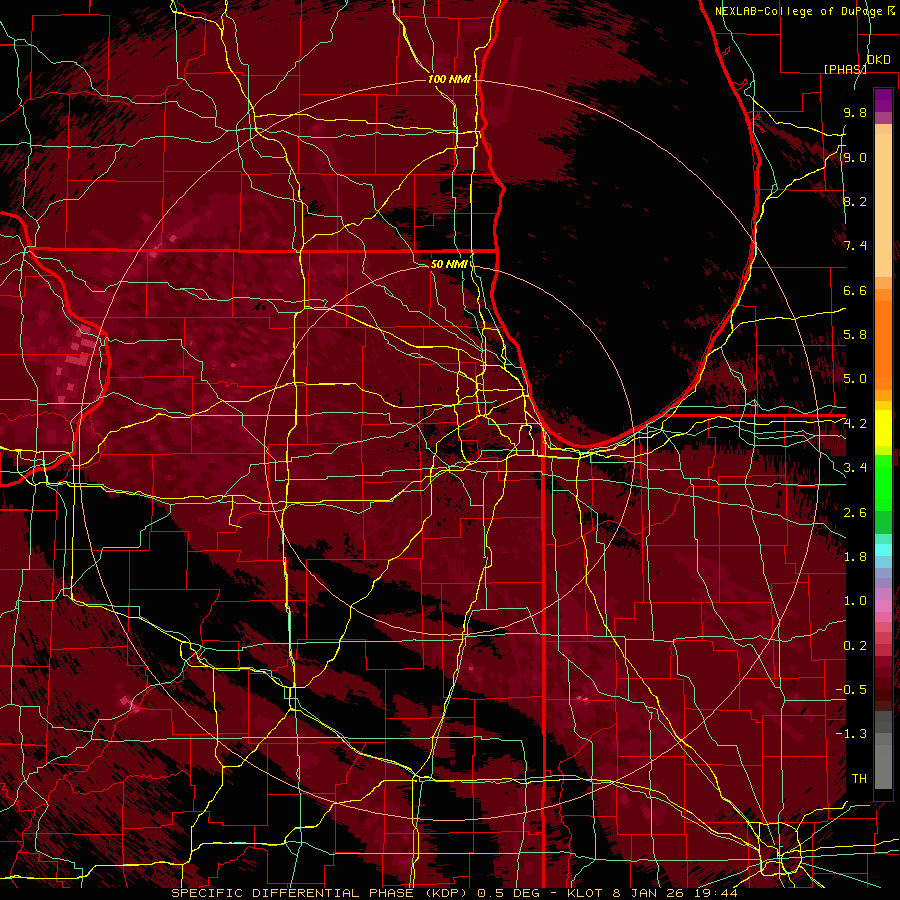
Task: Click the 50 NMI range ring label
Action: coord(449,264)
